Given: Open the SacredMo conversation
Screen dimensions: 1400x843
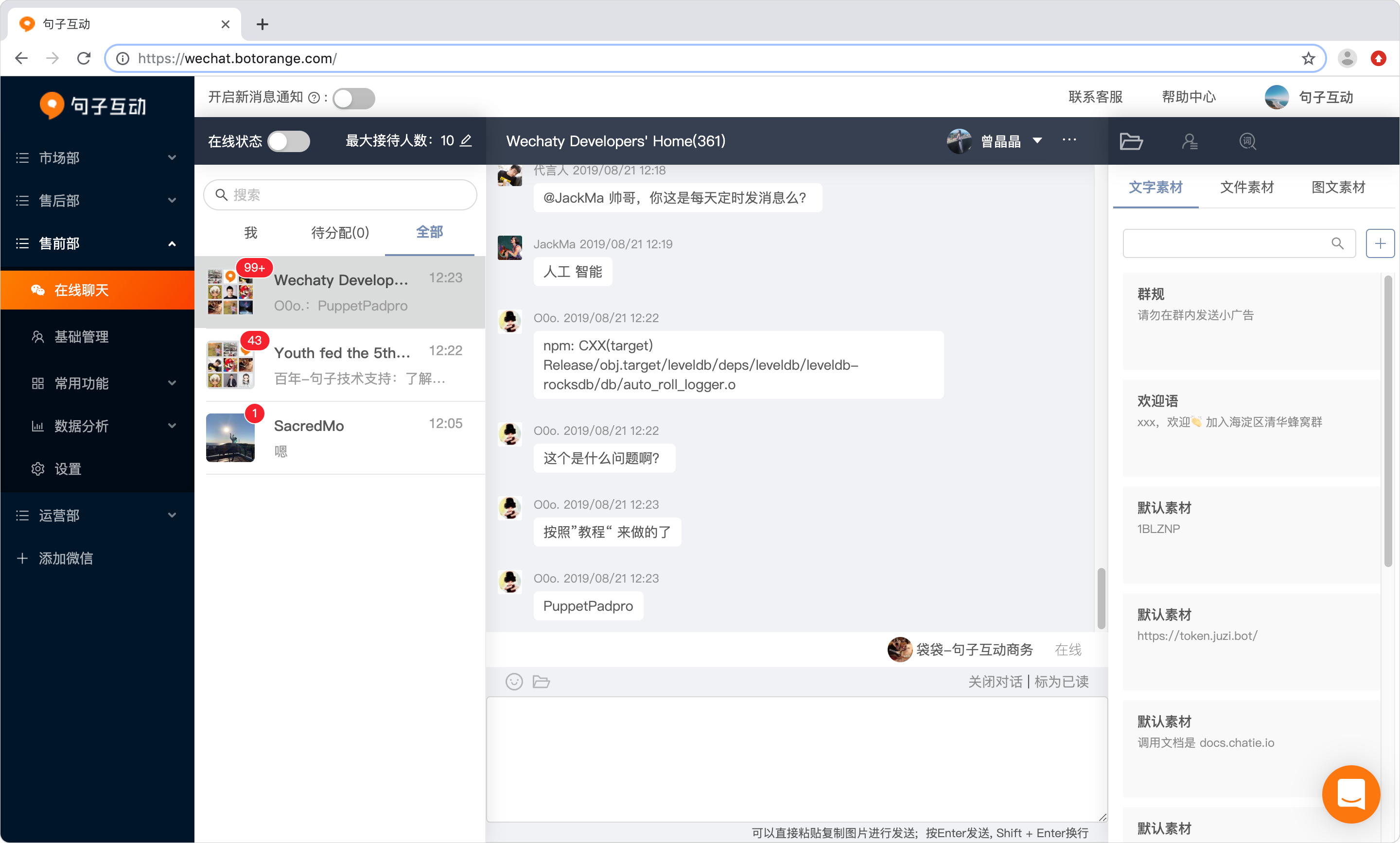Looking at the screenshot, I should pyautogui.click(x=340, y=437).
